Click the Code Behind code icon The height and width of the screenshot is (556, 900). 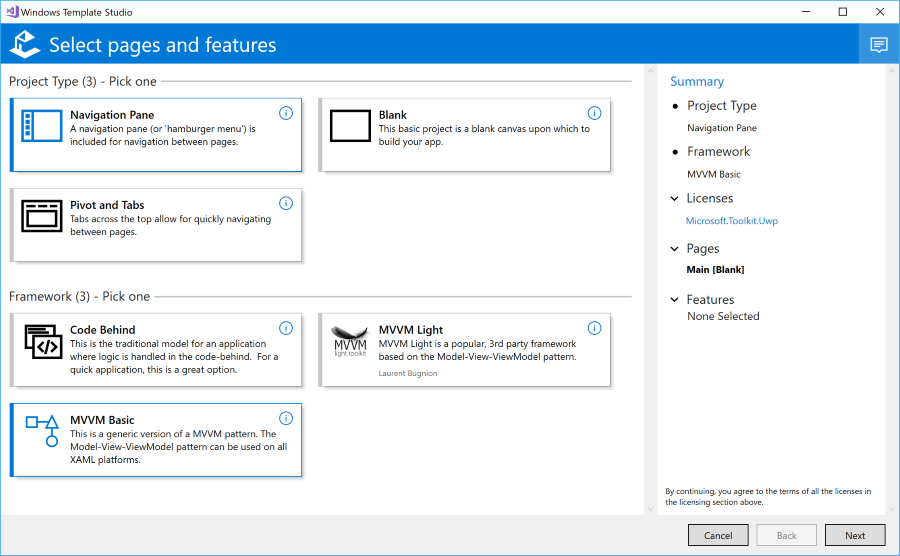[x=43, y=341]
